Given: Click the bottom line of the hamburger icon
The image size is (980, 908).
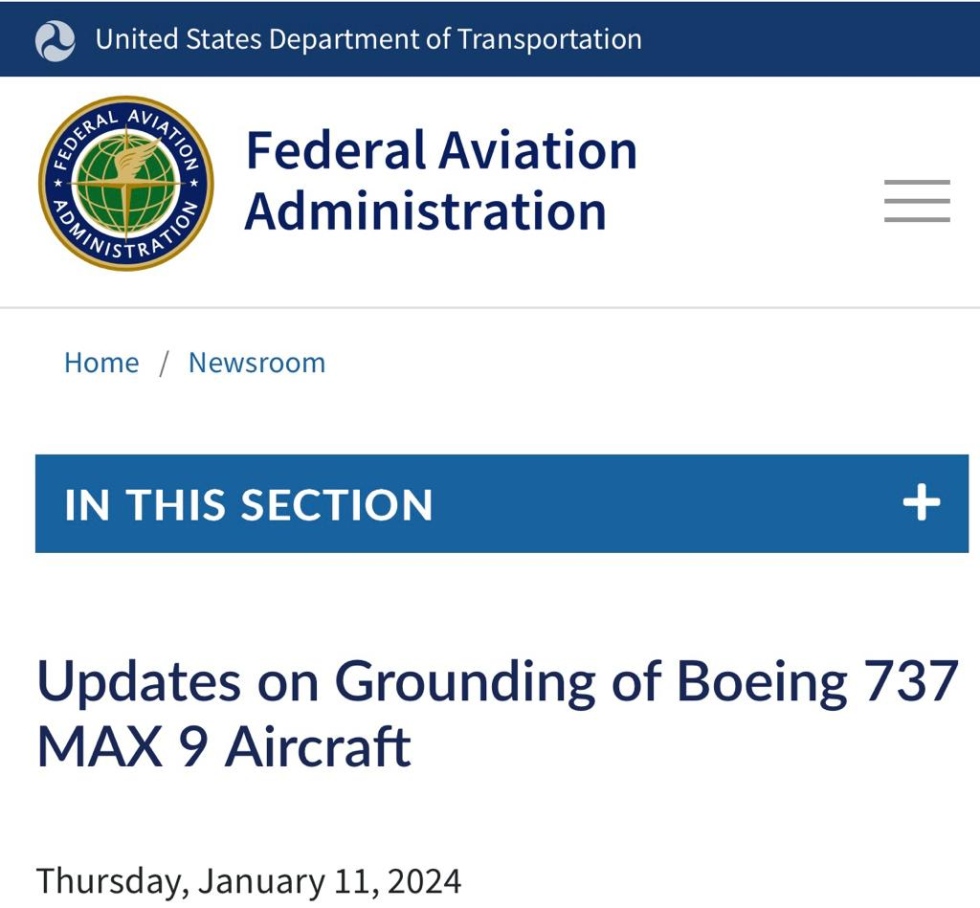Looking at the screenshot, I should pos(917,219).
